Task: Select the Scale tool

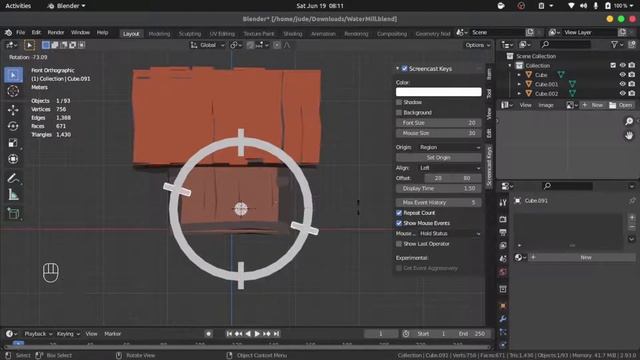Action: tap(13, 142)
